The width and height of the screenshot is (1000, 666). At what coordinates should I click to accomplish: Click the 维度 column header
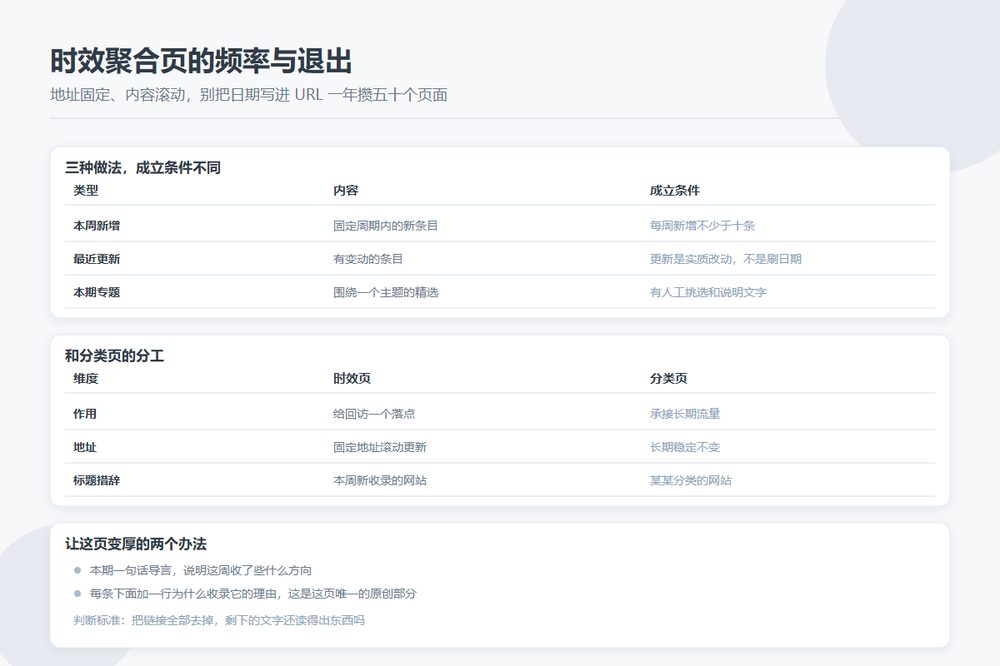tap(85, 379)
